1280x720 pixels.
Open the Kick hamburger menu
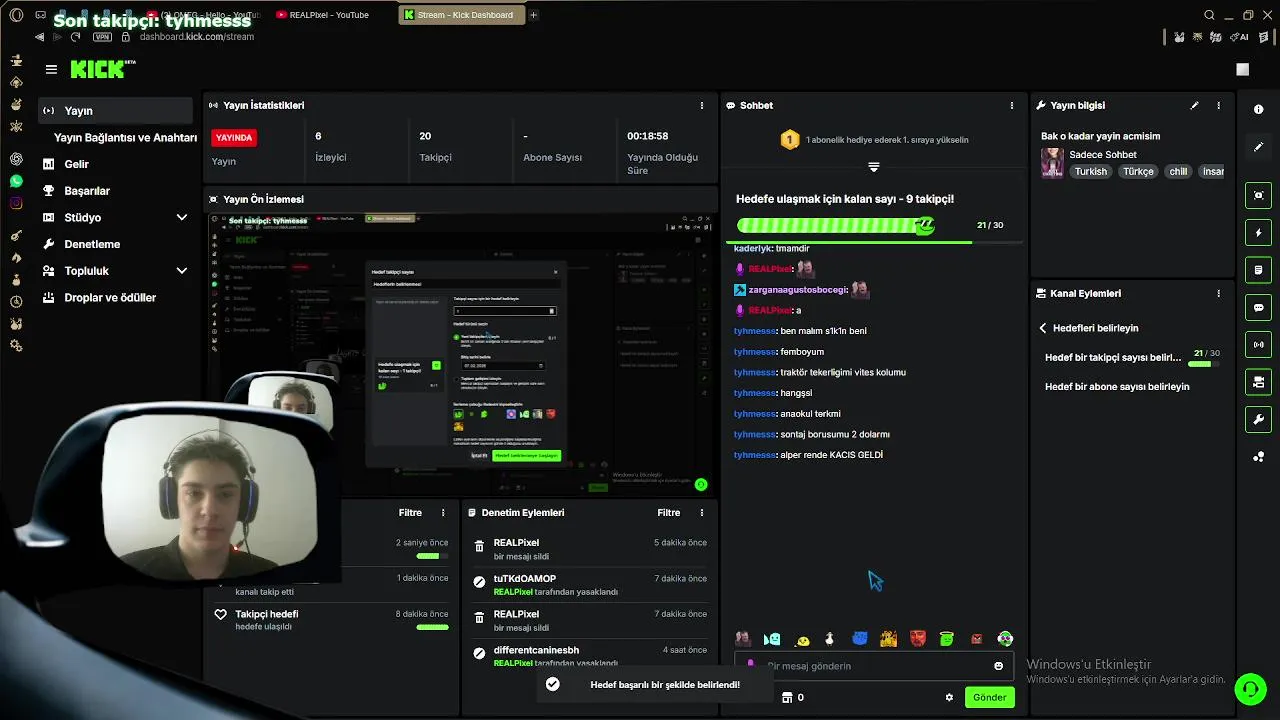click(51, 69)
